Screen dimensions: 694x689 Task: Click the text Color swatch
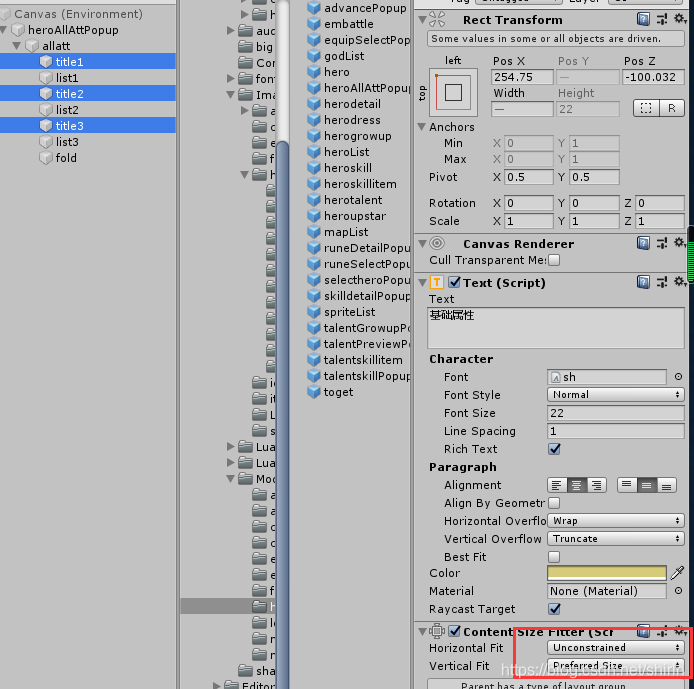tap(607, 573)
